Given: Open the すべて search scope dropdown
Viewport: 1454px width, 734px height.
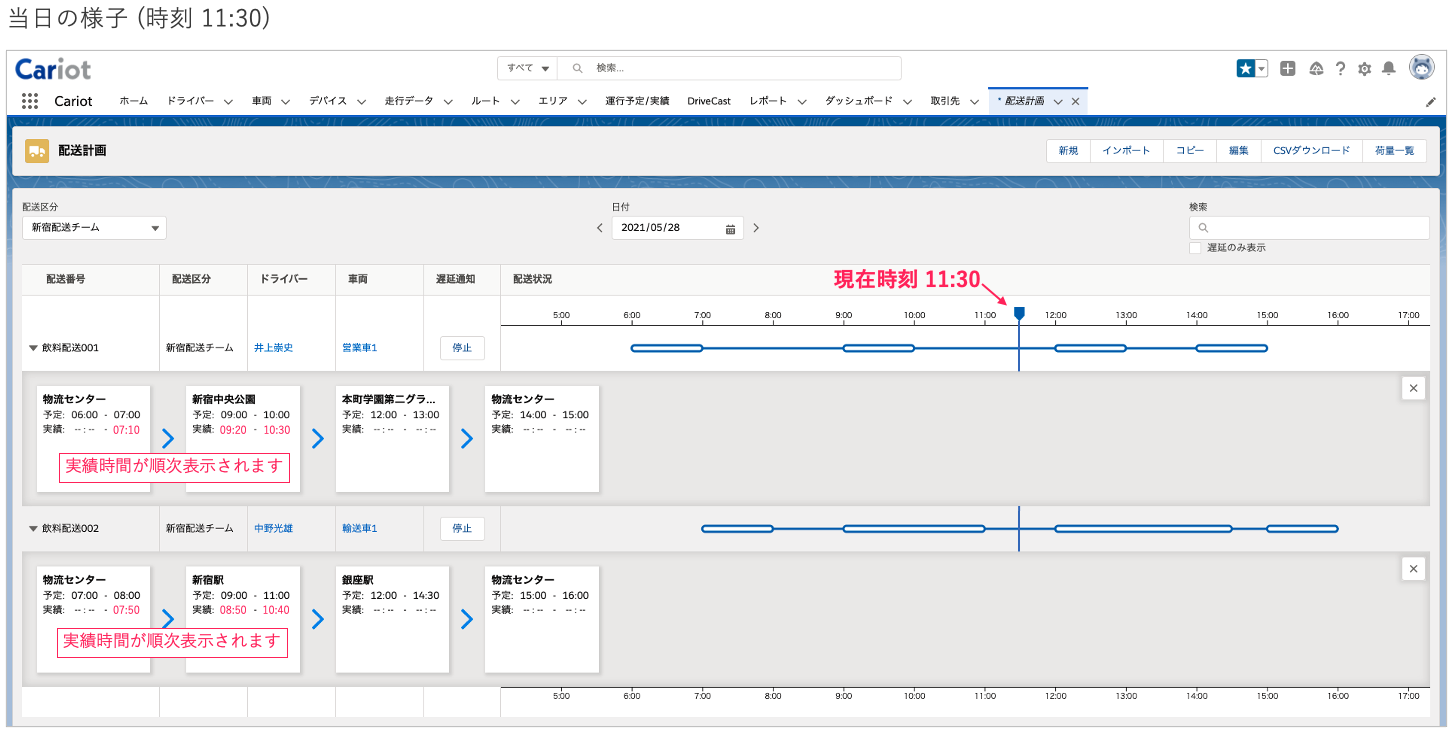Looking at the screenshot, I should point(527,68).
